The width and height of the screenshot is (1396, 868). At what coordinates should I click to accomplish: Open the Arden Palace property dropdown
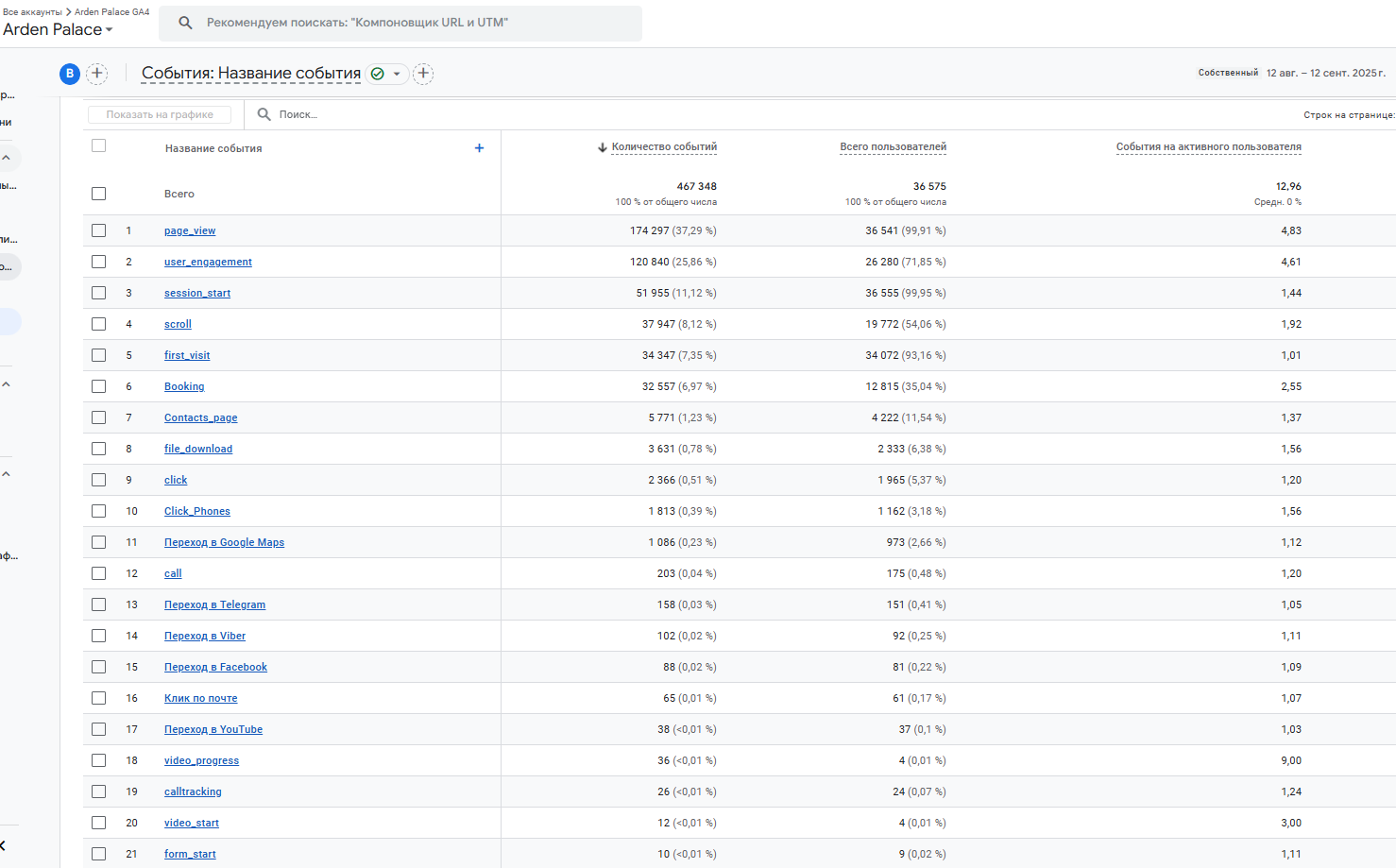[x=58, y=29]
